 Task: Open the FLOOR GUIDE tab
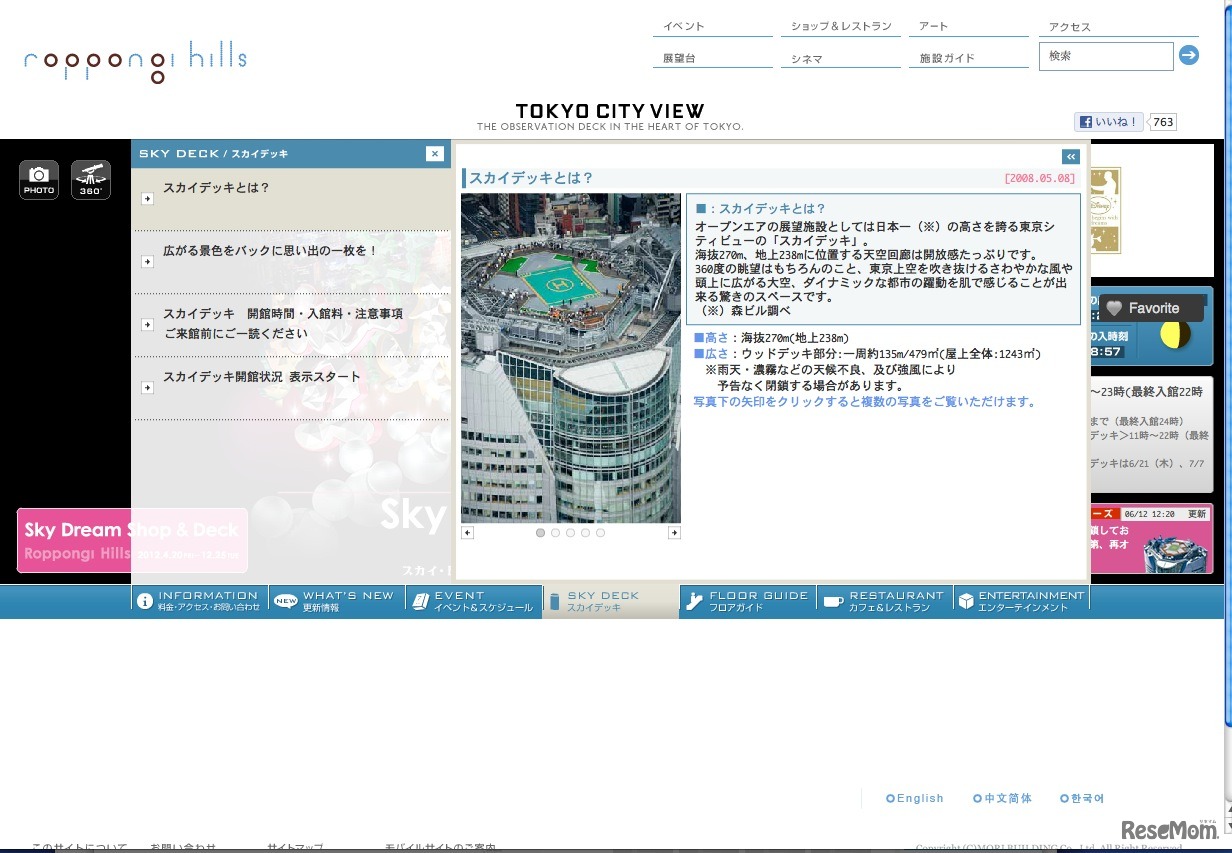click(749, 600)
